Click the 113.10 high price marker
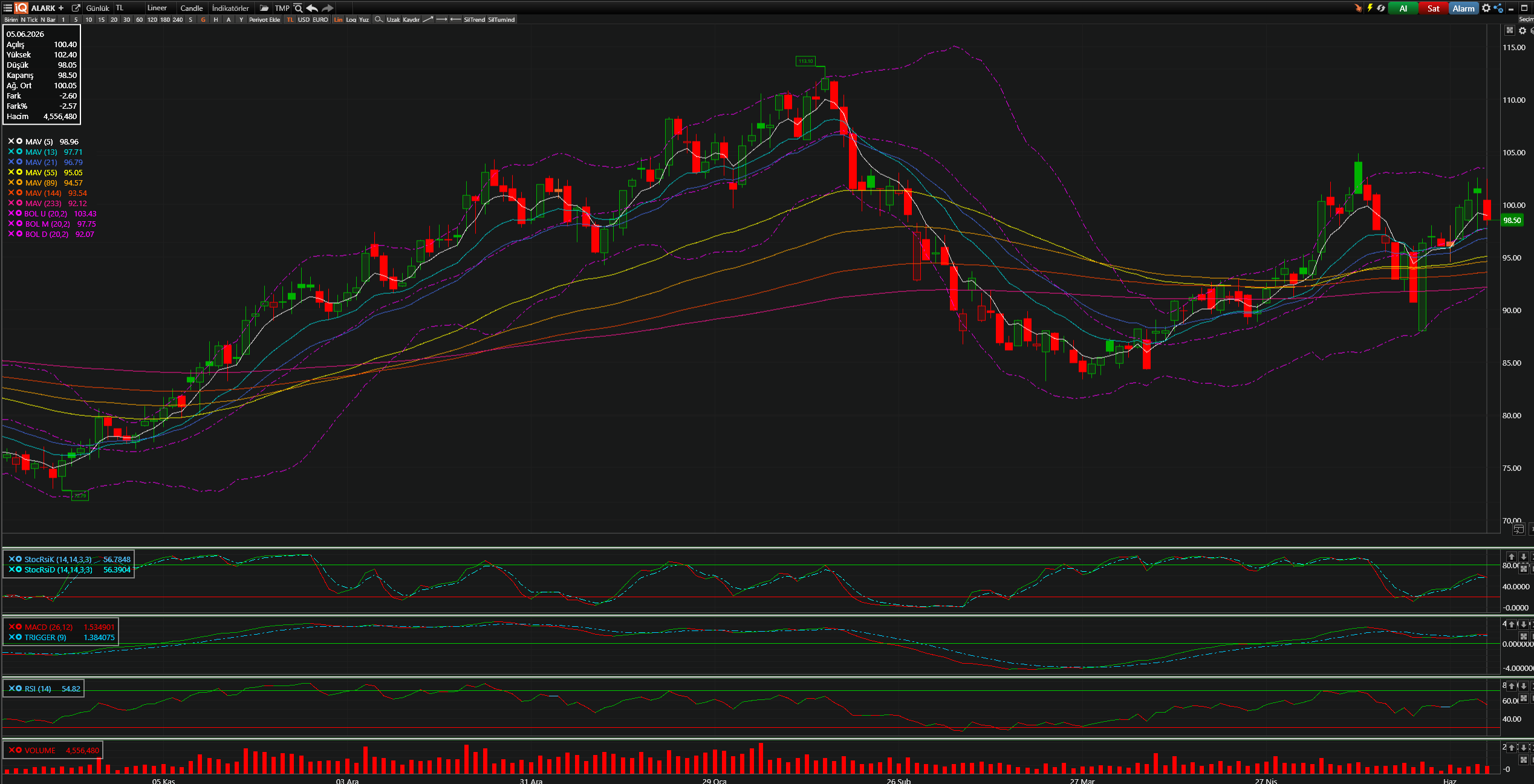The image size is (1534, 784). coord(805,60)
